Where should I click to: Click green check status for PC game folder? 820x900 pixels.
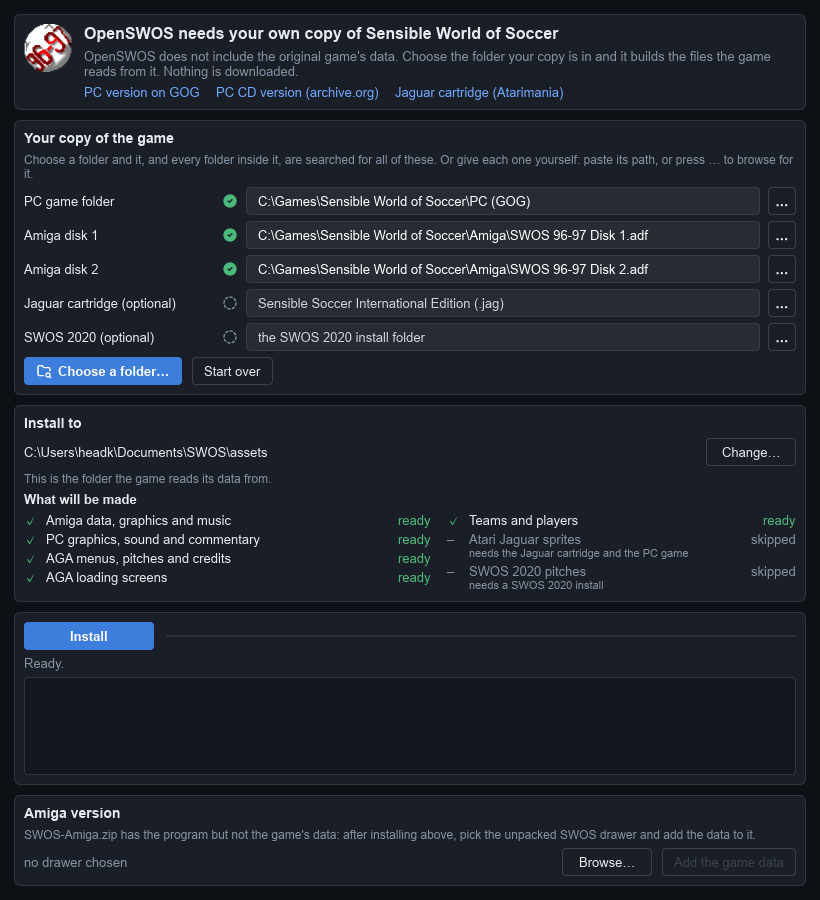click(x=230, y=201)
